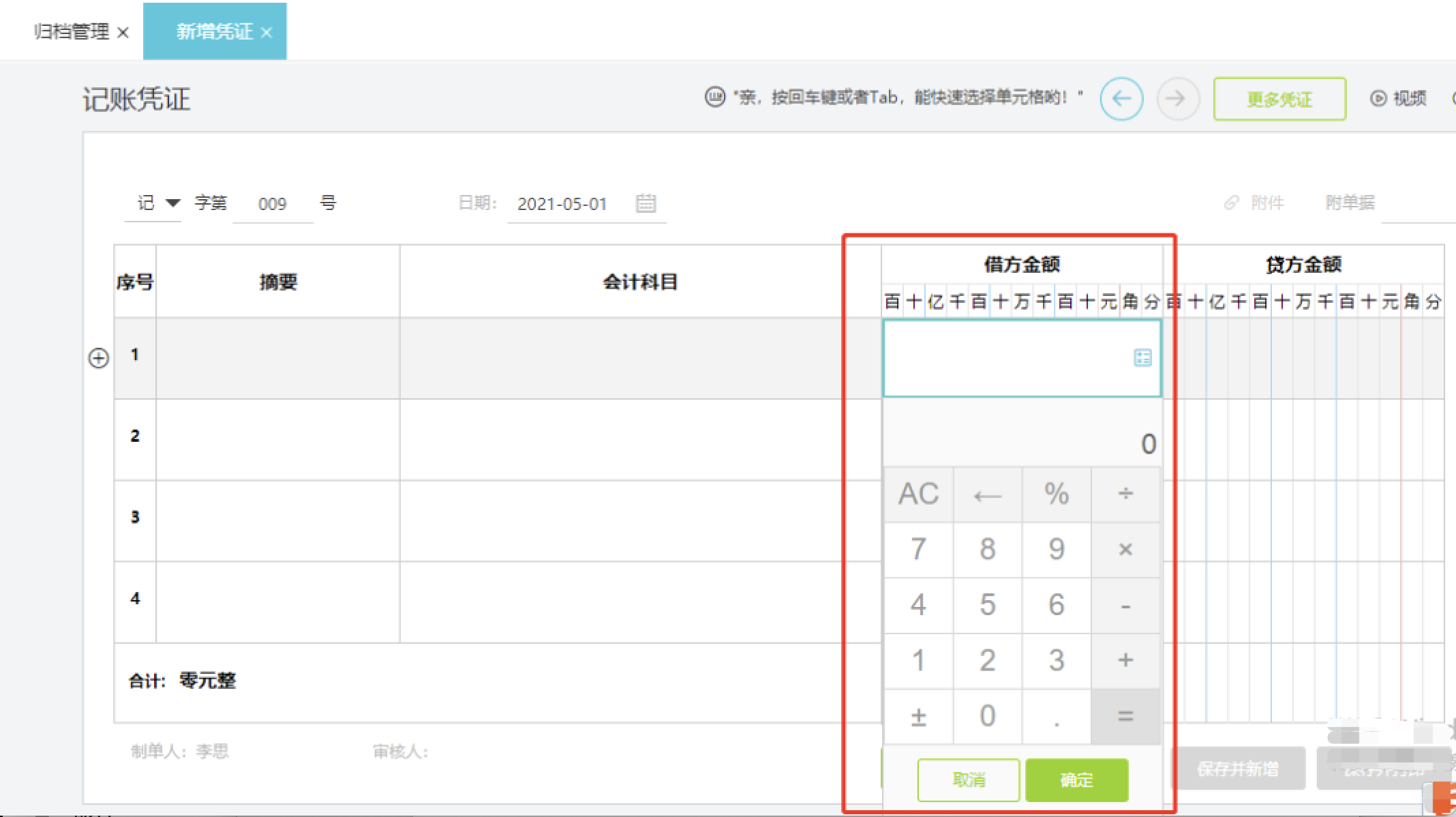Tap calculator digit 0 key
The width and height of the screenshot is (1456, 817).
coord(987,716)
